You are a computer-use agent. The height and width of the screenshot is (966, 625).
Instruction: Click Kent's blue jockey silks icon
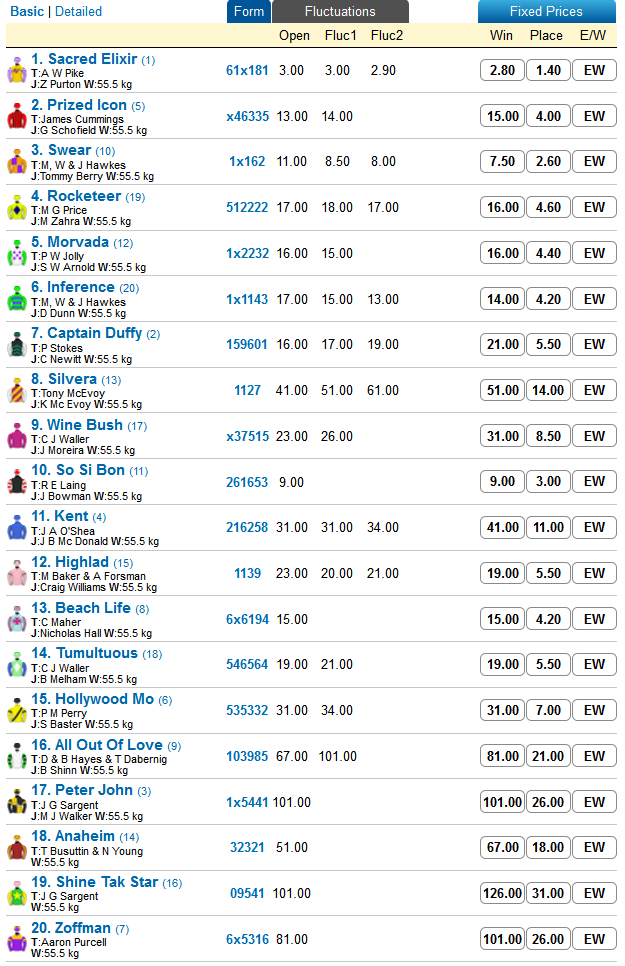coord(17,528)
